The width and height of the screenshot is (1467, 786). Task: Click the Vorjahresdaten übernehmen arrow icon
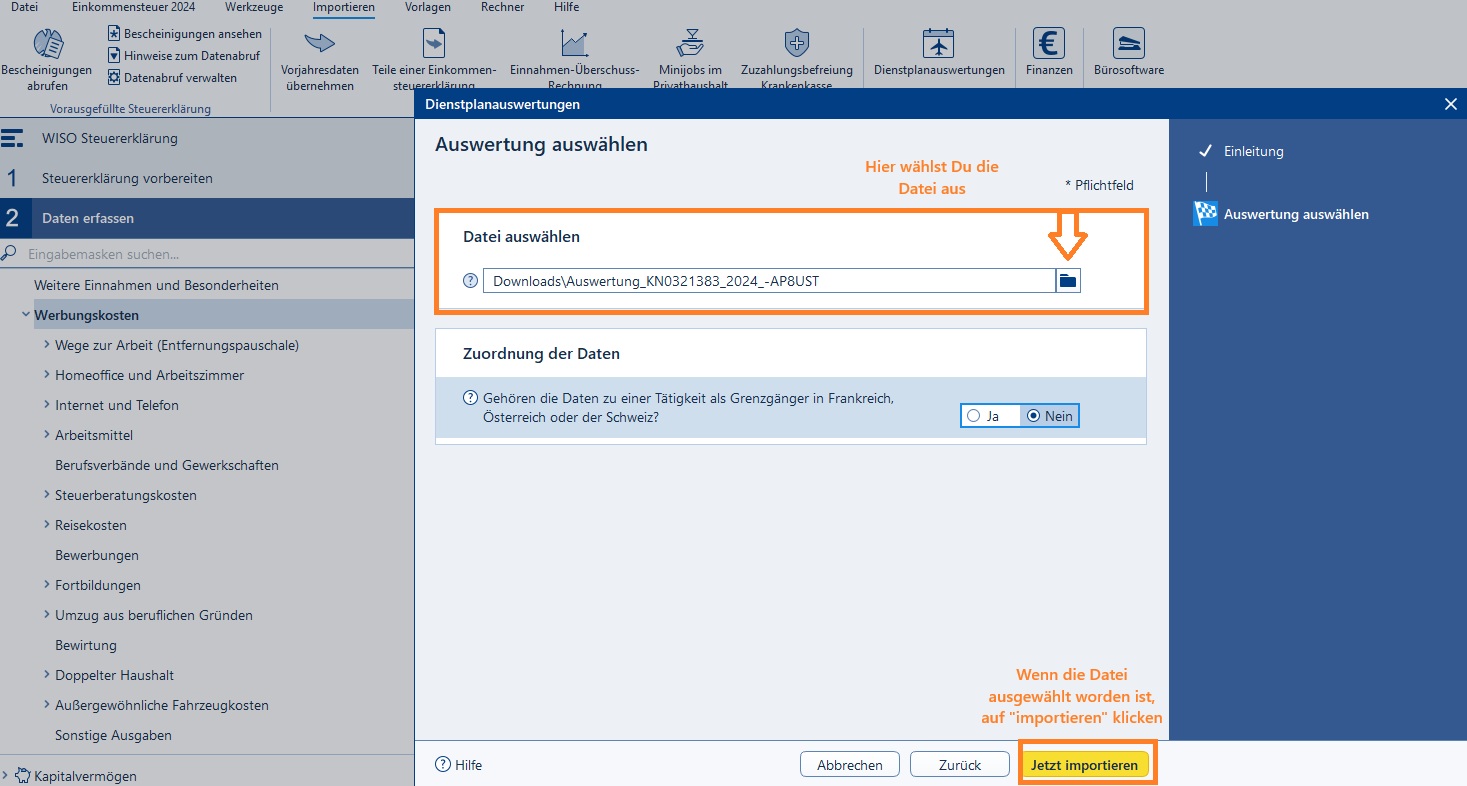[x=320, y=43]
